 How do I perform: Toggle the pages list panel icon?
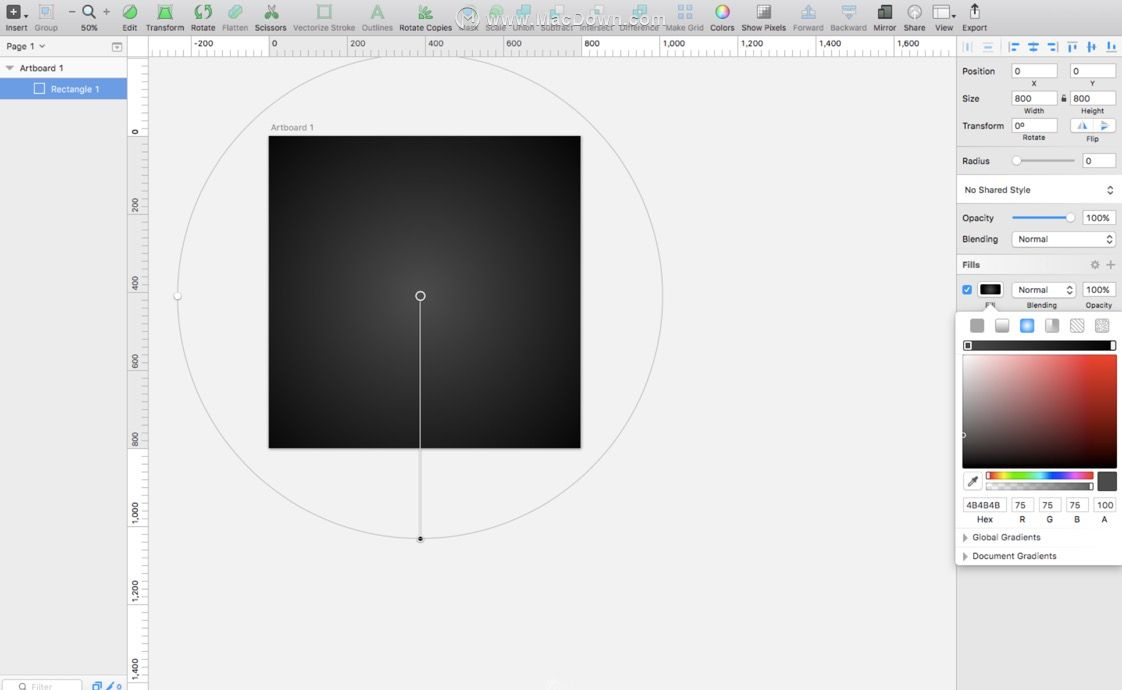coord(117,47)
